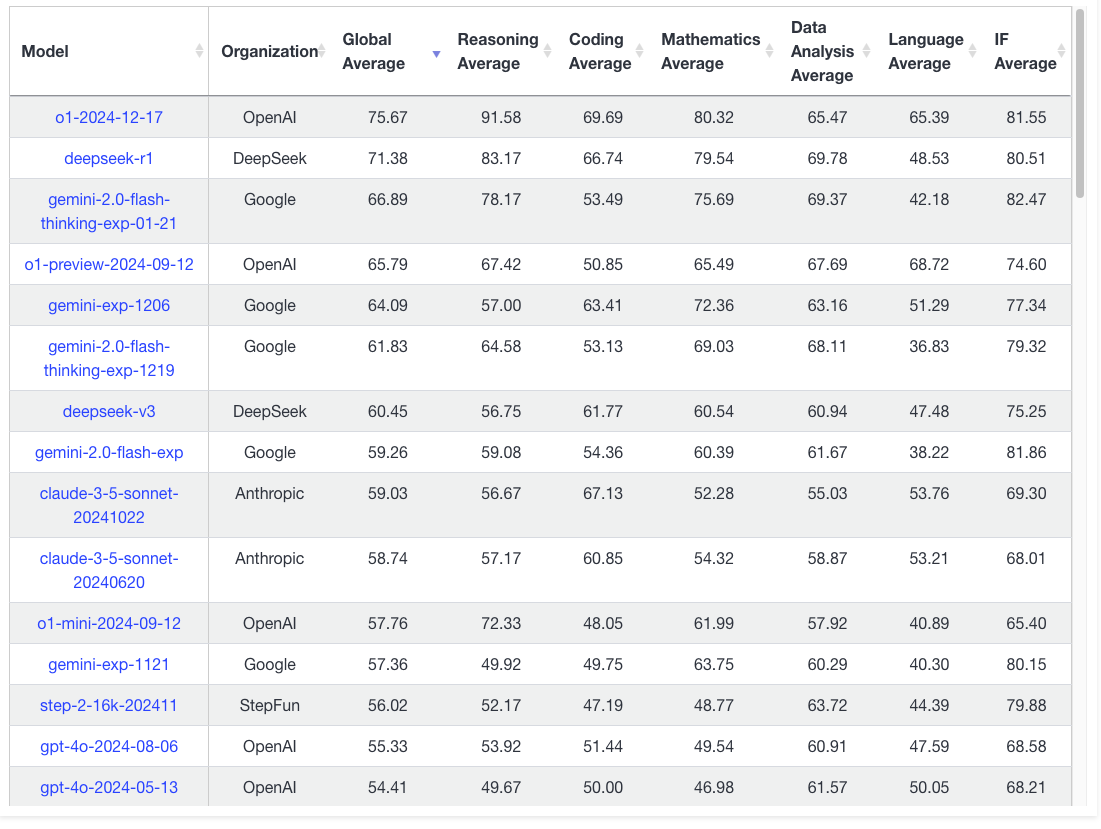Sort by Coding Average arrows
The height and width of the screenshot is (829, 1101).
tap(640, 51)
